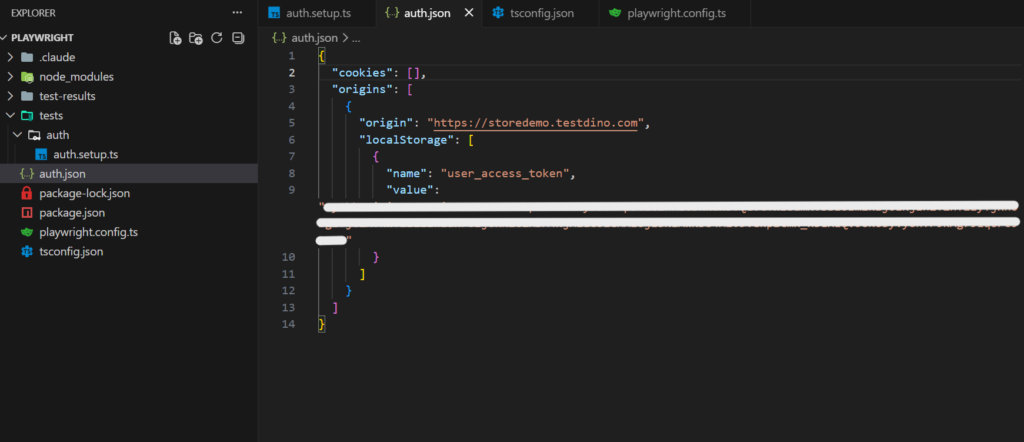Expand the test-results folder chevron
This screenshot has width=1024, height=442.
click(x=10, y=96)
